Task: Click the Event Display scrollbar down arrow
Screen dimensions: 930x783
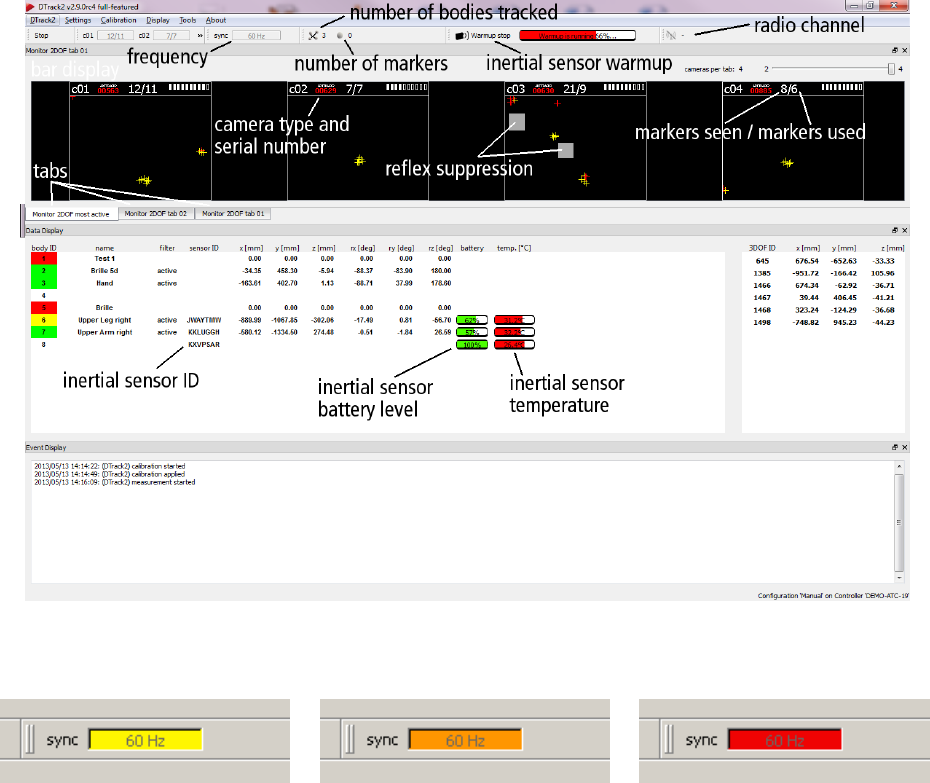Action: tap(899, 577)
